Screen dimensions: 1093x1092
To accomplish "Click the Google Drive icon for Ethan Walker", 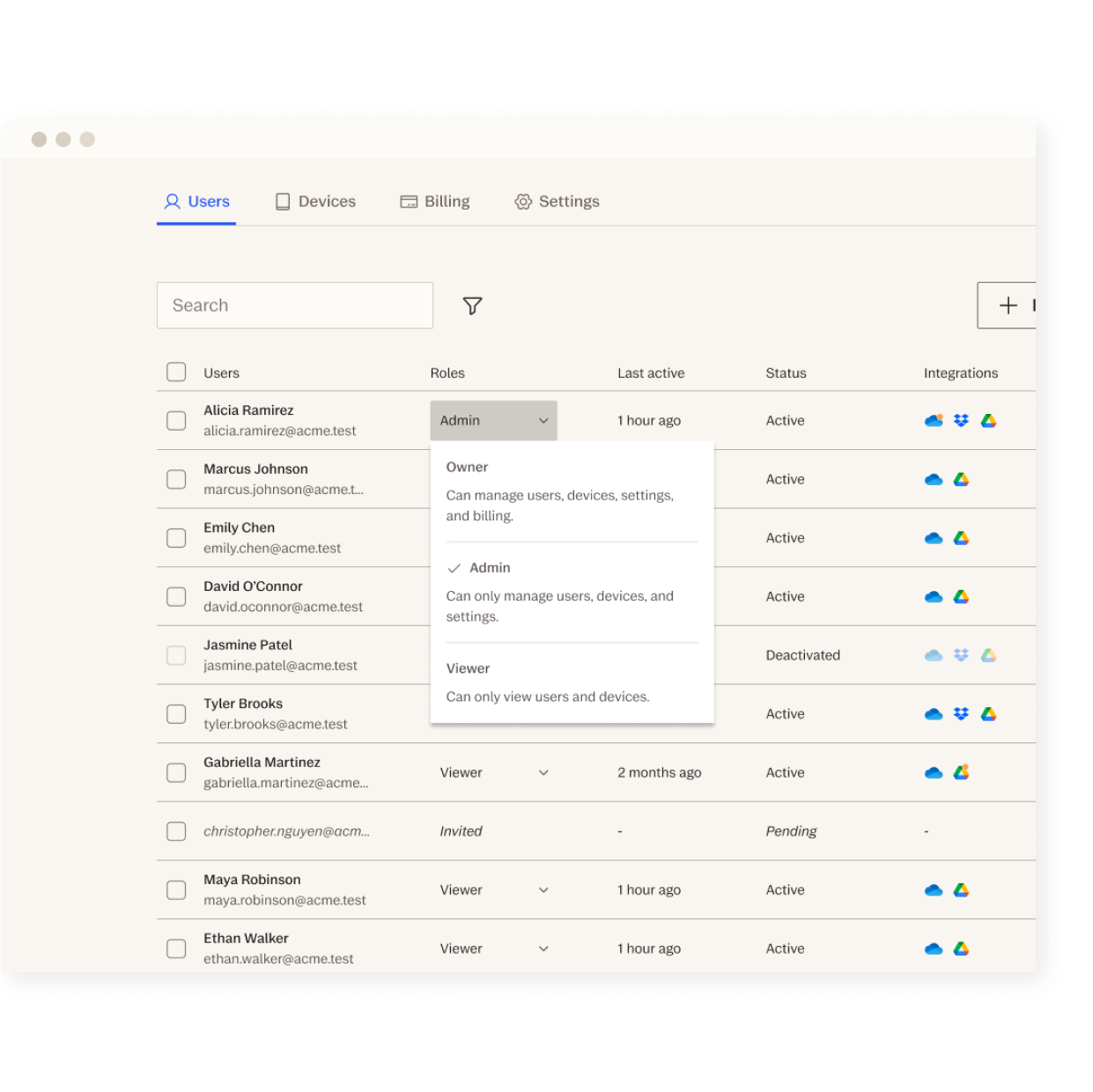I will click(961, 948).
